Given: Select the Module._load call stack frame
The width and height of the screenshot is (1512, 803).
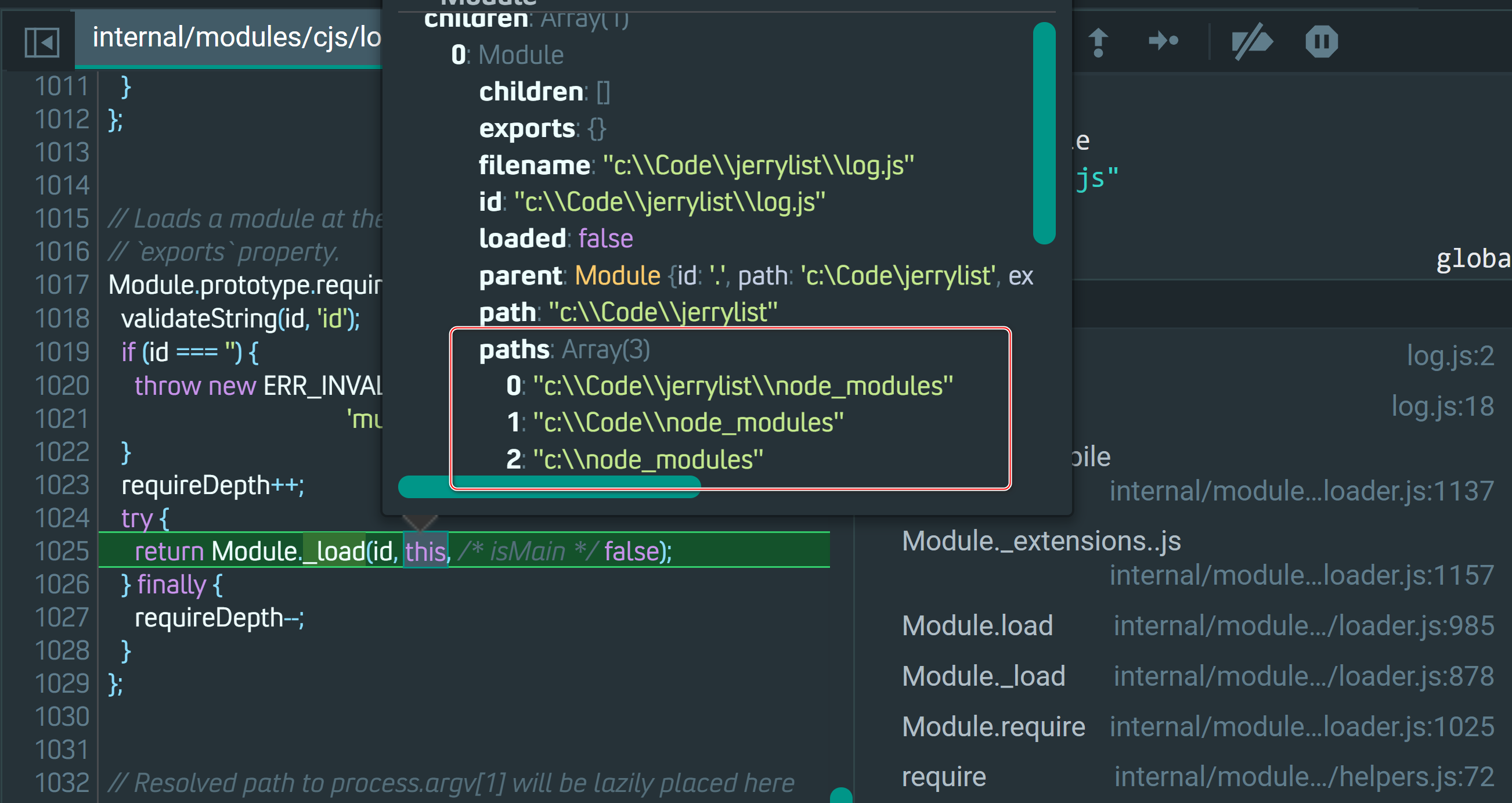Looking at the screenshot, I should 983,676.
